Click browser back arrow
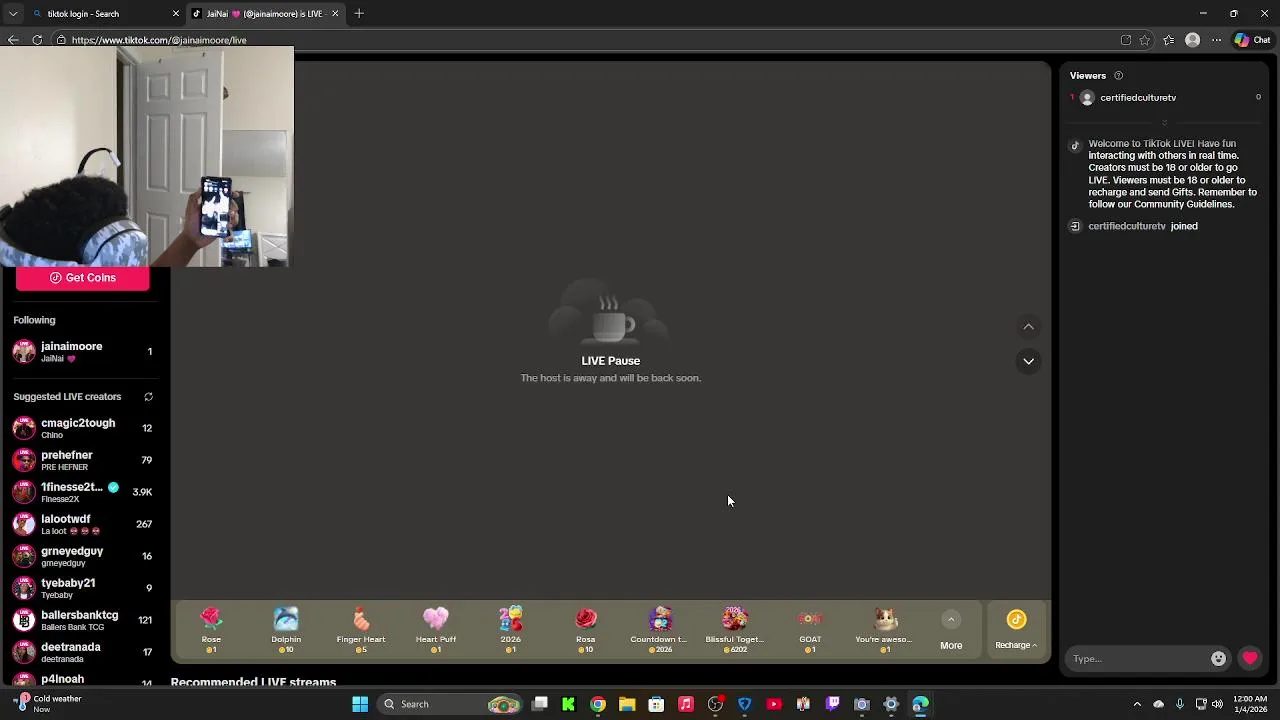1280x720 pixels. pos(13,40)
